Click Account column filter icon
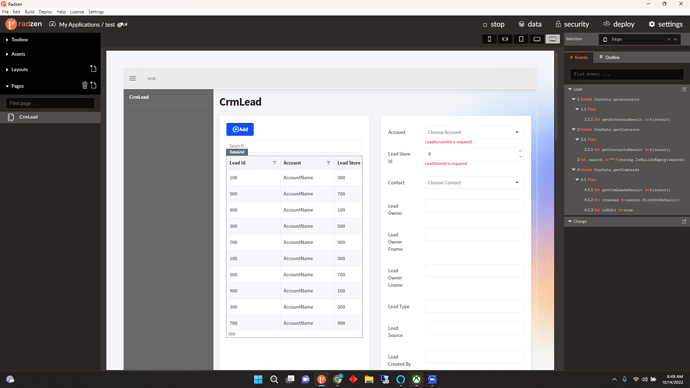 click(328, 163)
